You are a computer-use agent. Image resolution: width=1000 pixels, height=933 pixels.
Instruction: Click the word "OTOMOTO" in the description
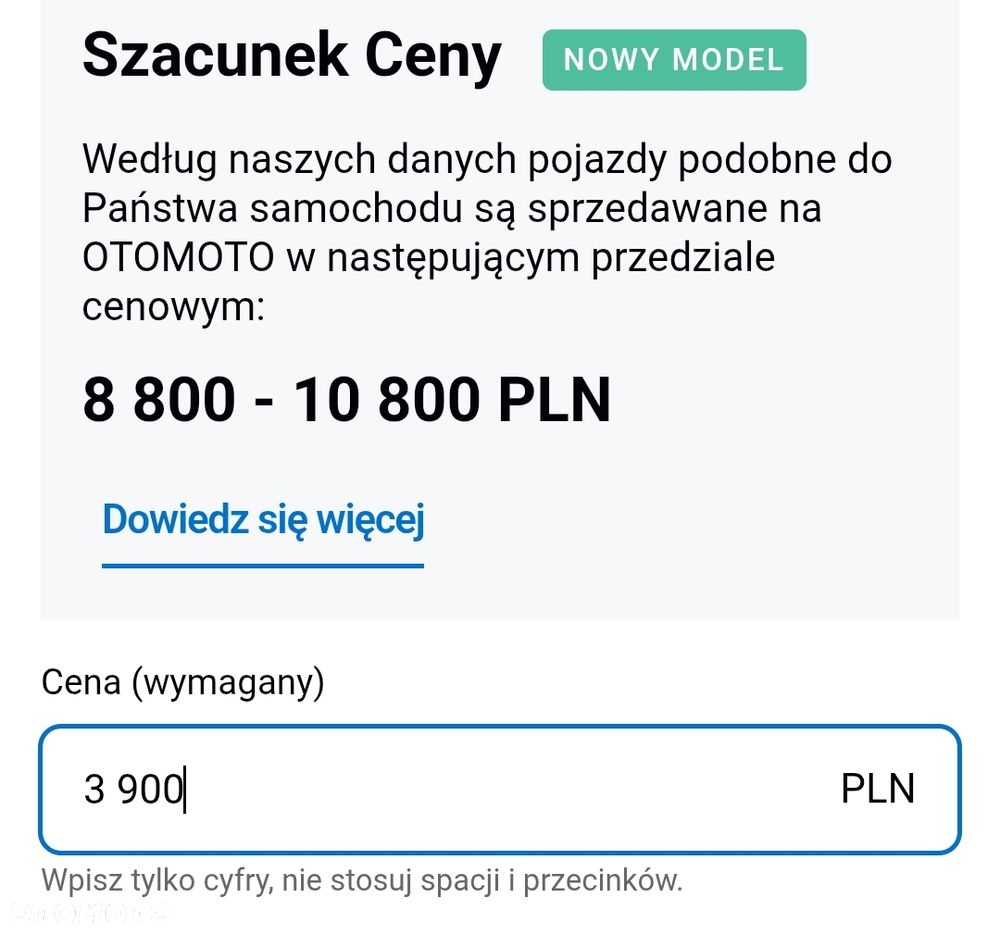[178, 258]
